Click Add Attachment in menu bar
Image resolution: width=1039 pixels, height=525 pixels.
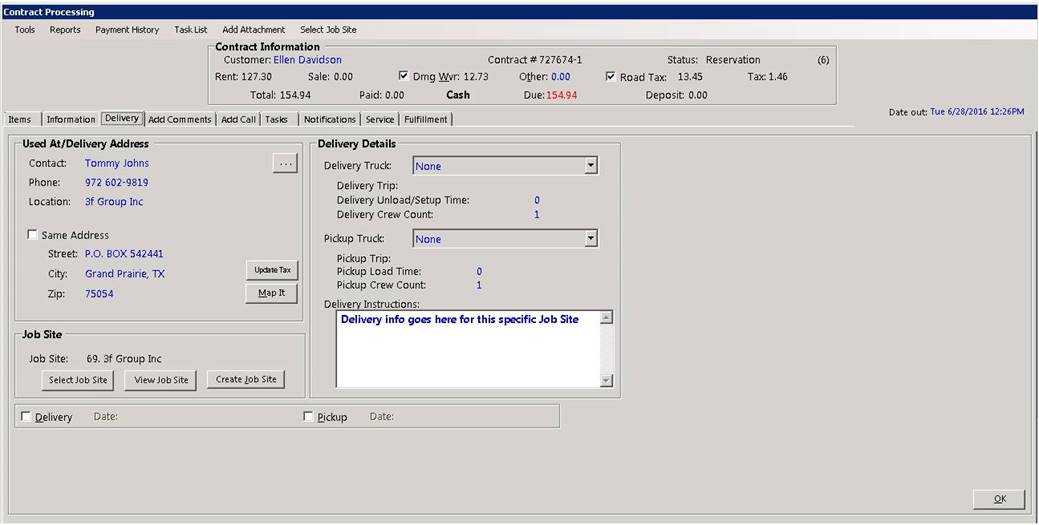click(254, 30)
